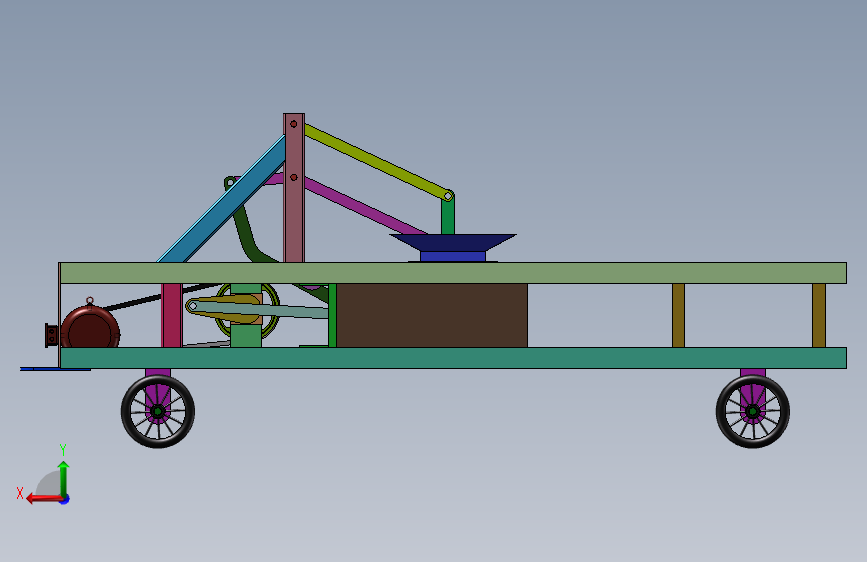Click the pin joining yellow and green links
Viewport: 867px width, 562px height.
point(448,196)
